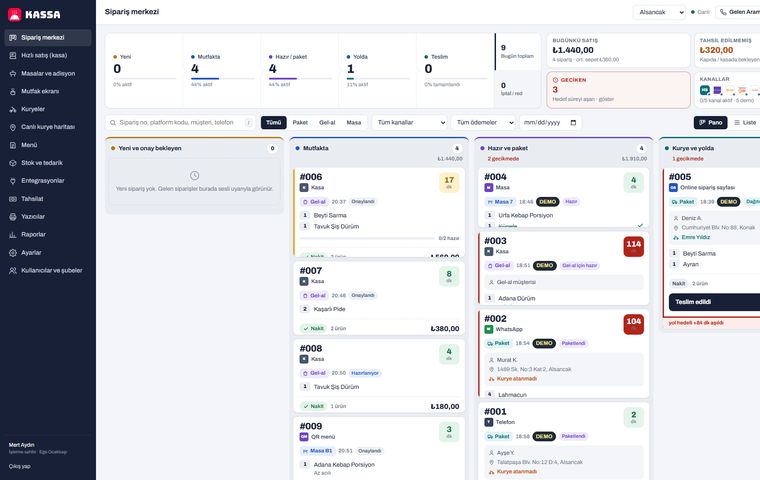The width and height of the screenshot is (760, 480).
Task: Click the Yazıcılar printer icon
Action: pos(13,217)
